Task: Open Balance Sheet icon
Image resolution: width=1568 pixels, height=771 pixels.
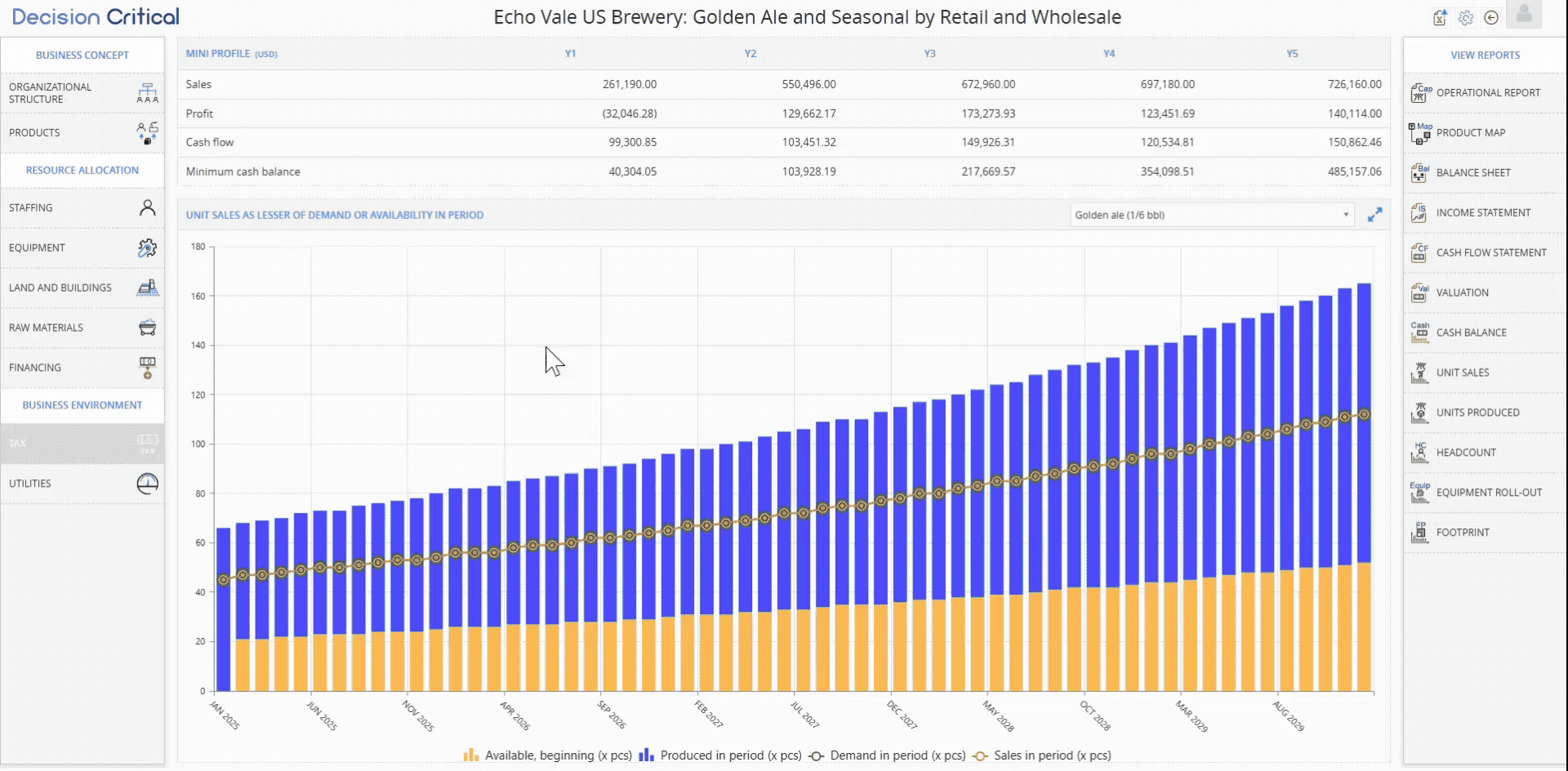Action: (1420, 173)
